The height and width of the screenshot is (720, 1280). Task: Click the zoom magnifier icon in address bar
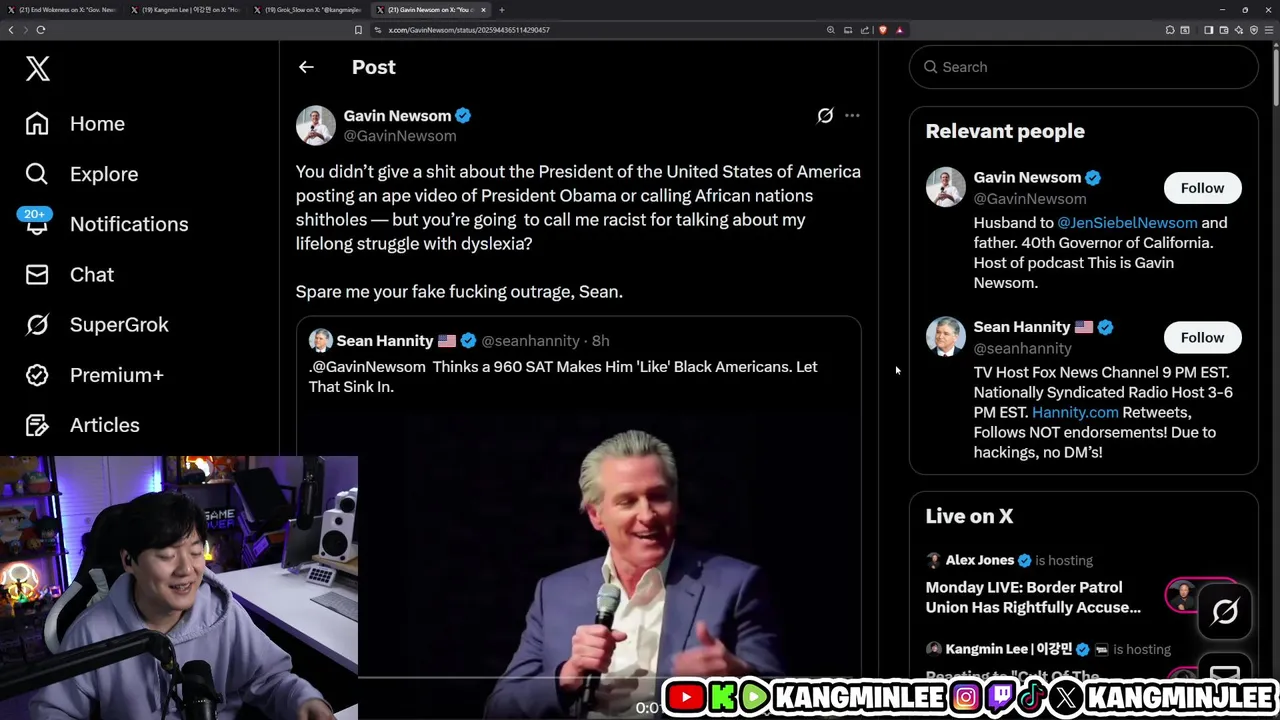(x=830, y=30)
